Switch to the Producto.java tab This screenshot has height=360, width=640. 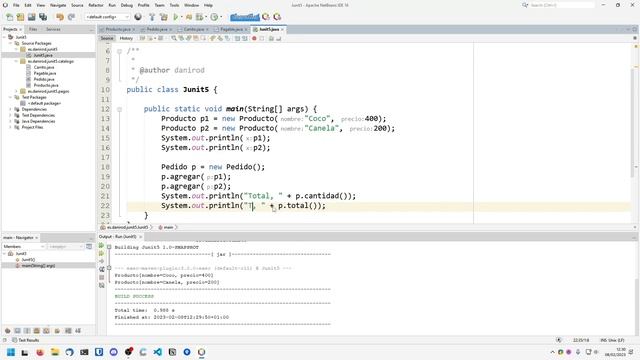[x=118, y=29]
